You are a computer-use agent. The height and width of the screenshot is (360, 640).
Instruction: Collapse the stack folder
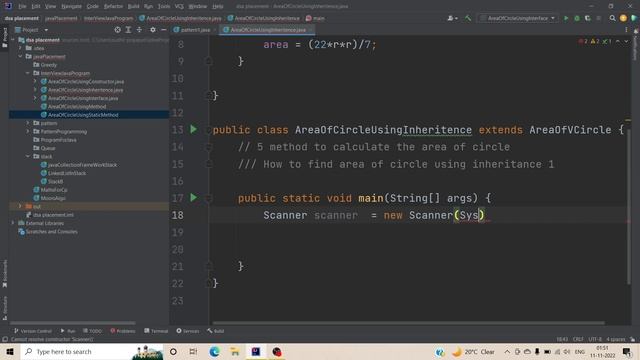coord(28,156)
